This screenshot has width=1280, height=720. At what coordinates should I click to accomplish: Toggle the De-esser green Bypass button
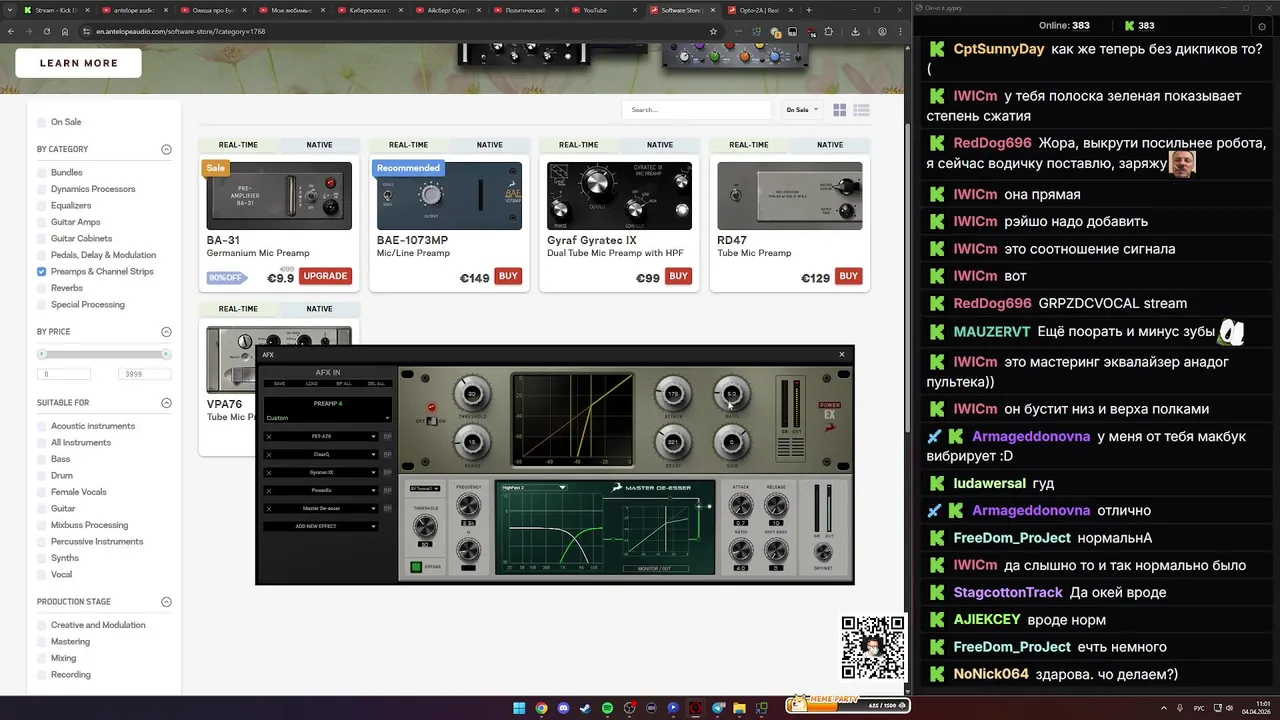click(x=417, y=566)
